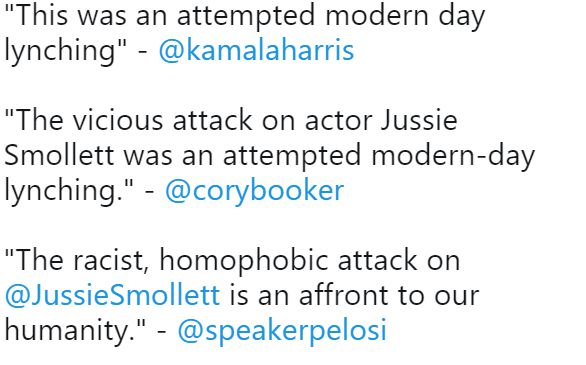Screen dimensions: 586x365
Task: Select "modern day" in the Kamala Harris quote
Action: click(x=405, y=16)
